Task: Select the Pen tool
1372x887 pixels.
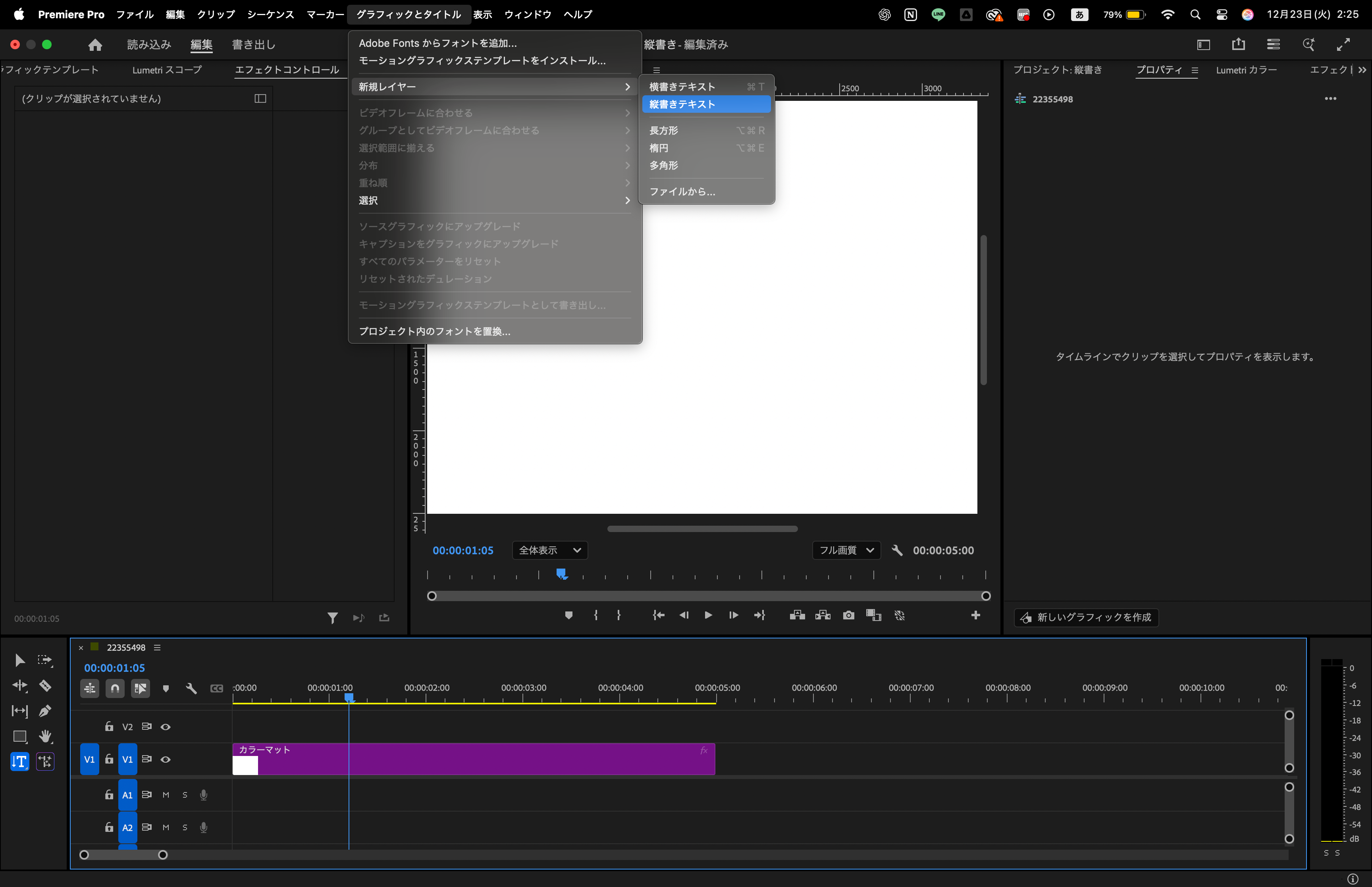Action: [45, 711]
